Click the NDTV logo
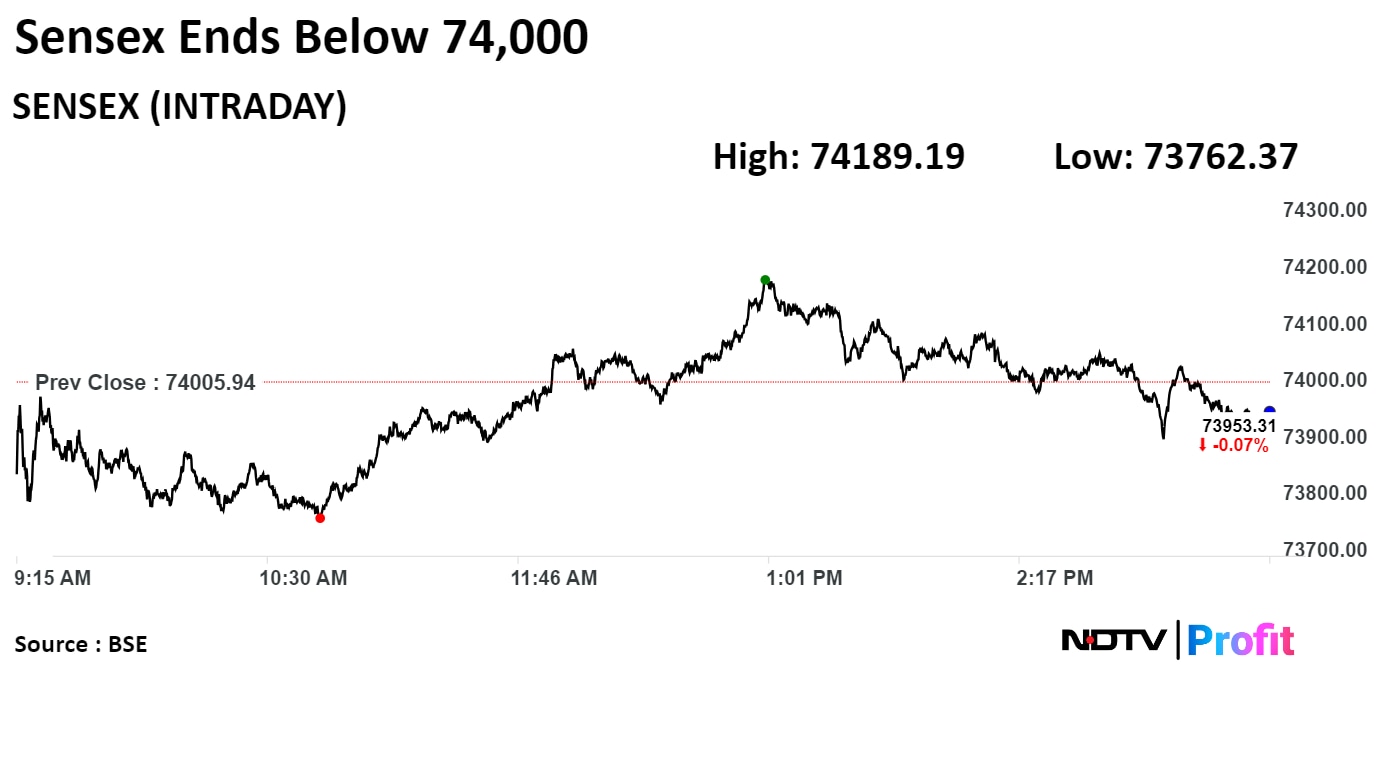 coord(1114,640)
